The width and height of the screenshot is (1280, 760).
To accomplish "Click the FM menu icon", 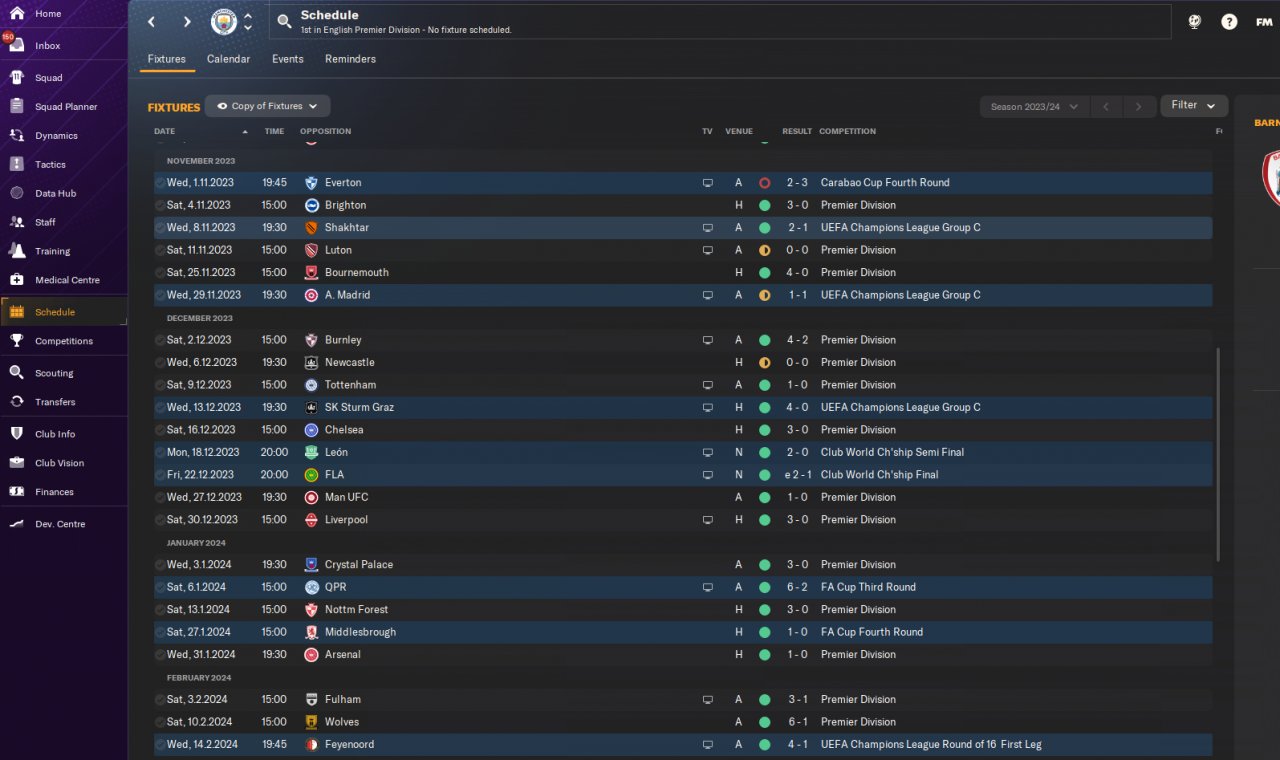I will [1264, 22].
